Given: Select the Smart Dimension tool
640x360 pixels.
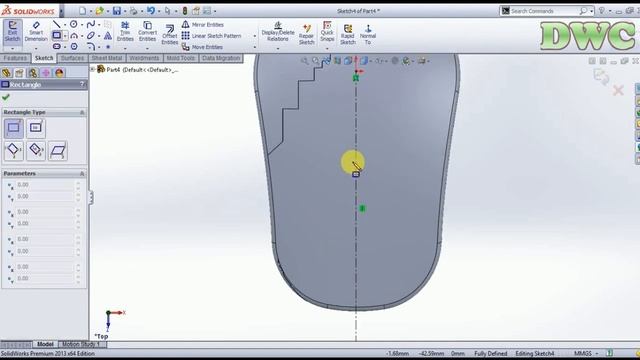Looking at the screenshot, I should click(36, 31).
